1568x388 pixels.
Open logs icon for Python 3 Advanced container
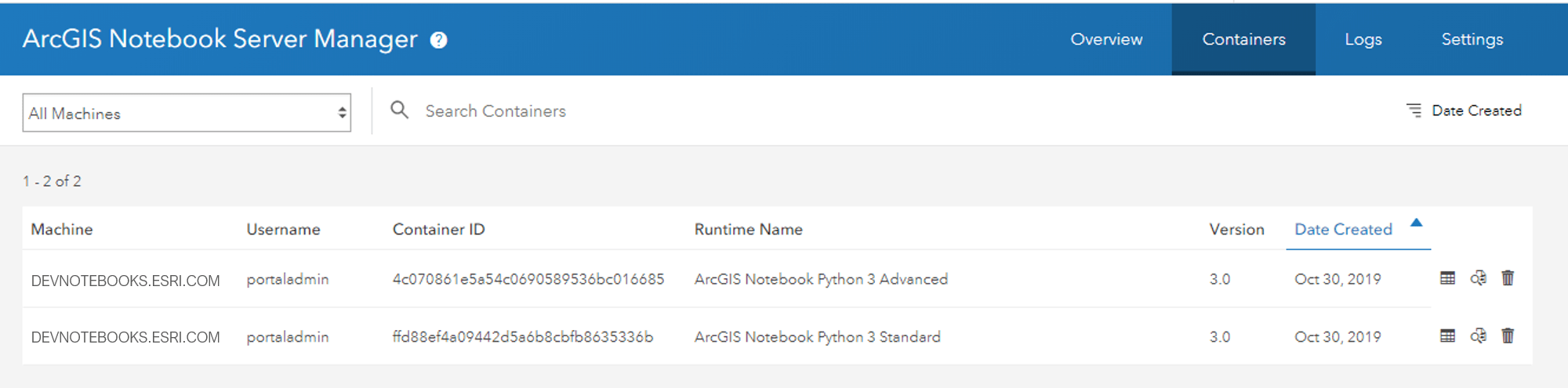pyautogui.click(x=1478, y=278)
